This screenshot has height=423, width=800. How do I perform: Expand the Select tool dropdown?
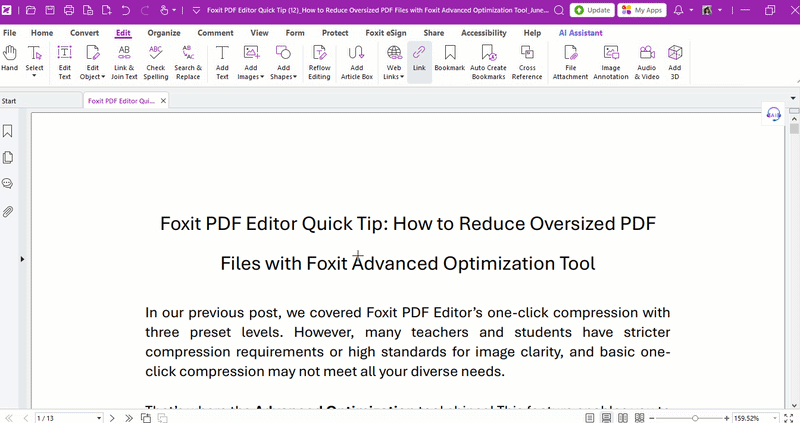34,76
